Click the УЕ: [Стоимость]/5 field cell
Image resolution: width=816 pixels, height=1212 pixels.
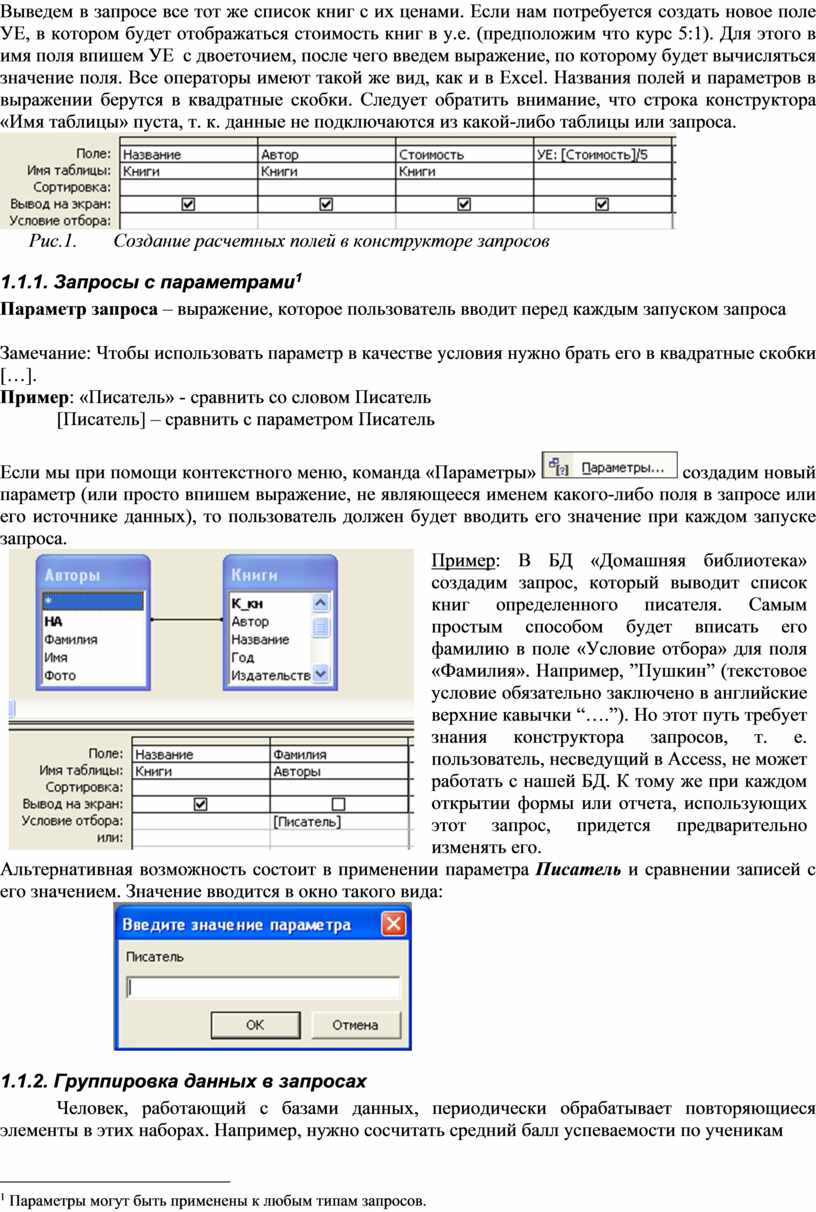603,155
